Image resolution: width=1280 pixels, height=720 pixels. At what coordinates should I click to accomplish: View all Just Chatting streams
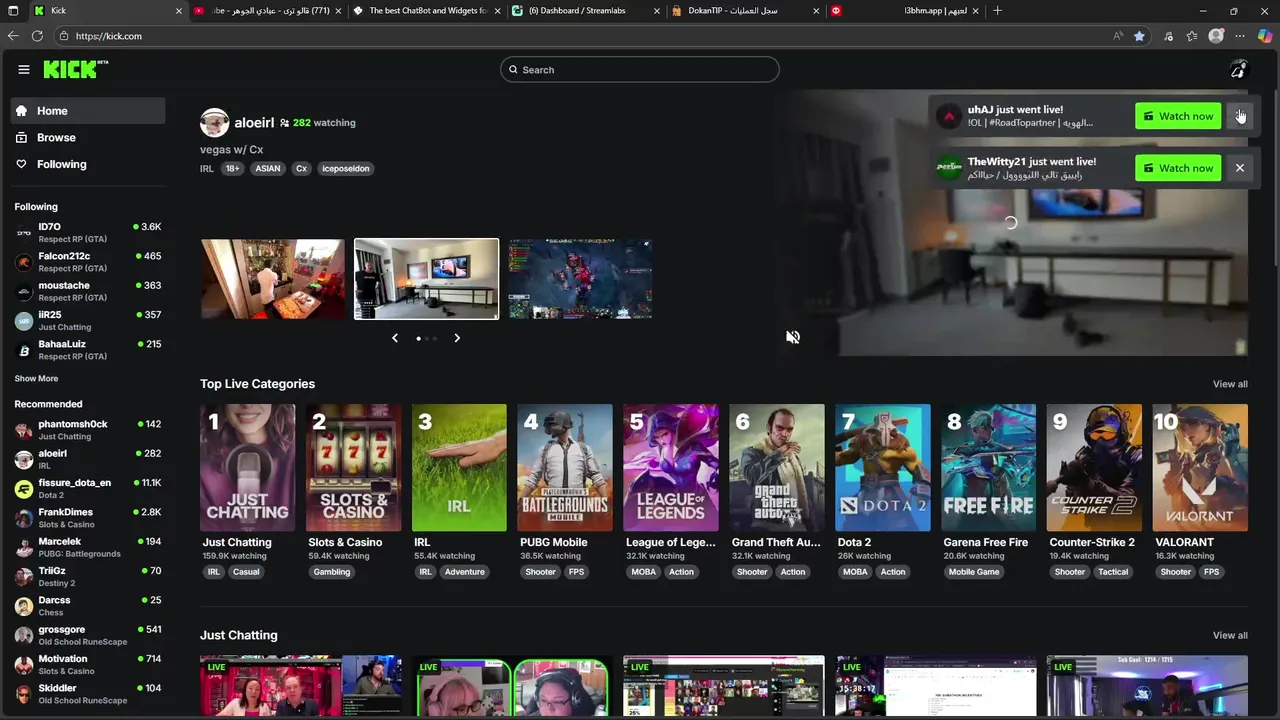1230,635
